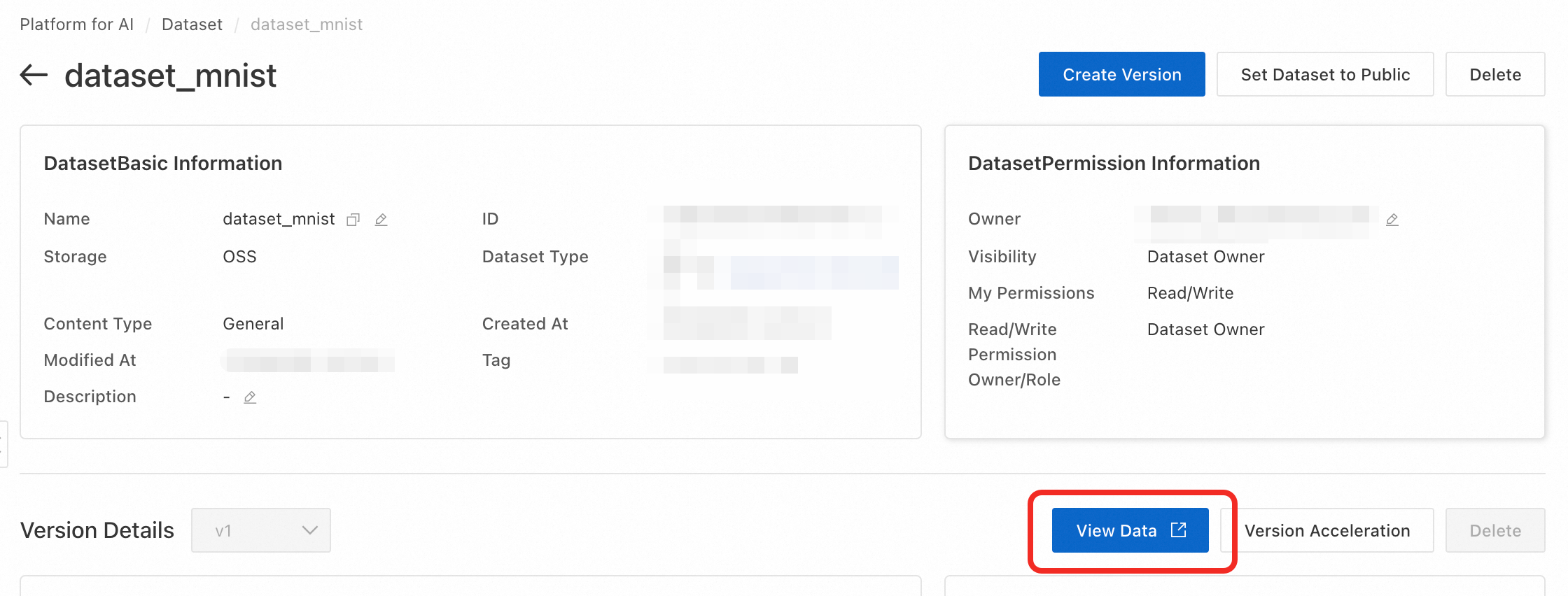The width and height of the screenshot is (1568, 596).
Task: Click external link icon on View Data
Action: coord(1179,530)
